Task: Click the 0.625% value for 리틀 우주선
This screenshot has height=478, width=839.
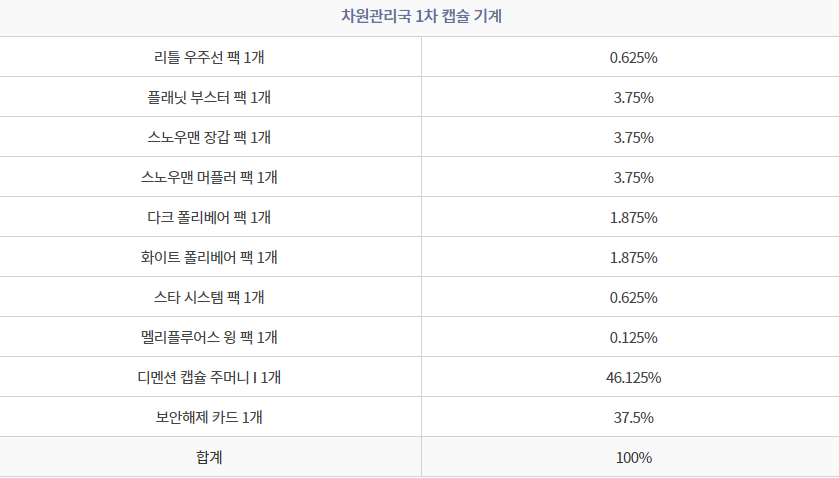Action: [x=634, y=57]
